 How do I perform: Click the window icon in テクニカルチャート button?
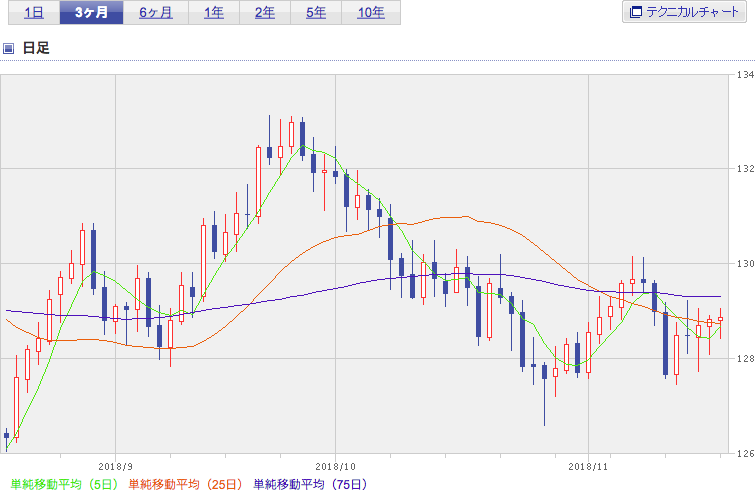pyautogui.click(x=636, y=12)
